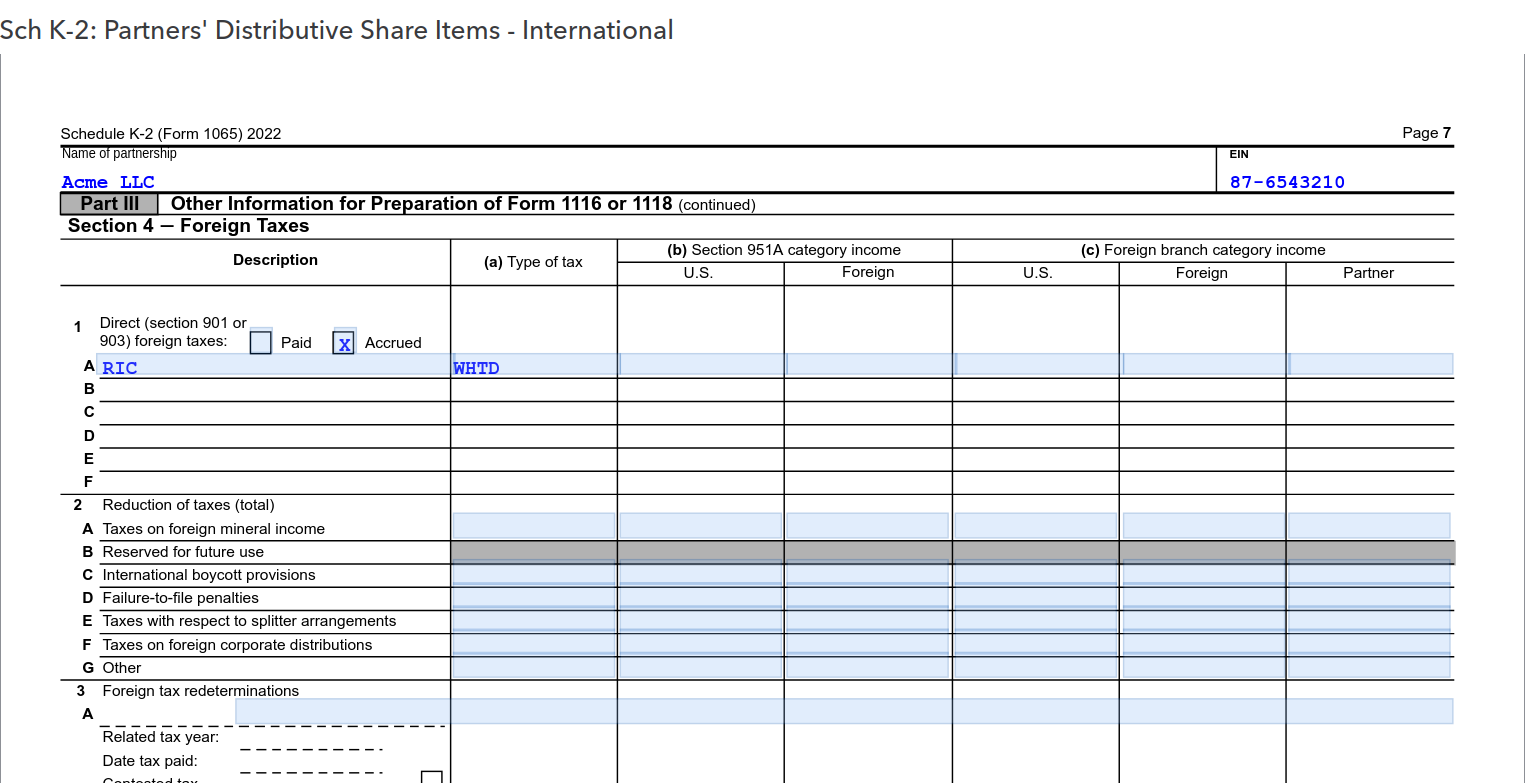
Task: Click row A description field containing RIC
Action: tap(275, 366)
